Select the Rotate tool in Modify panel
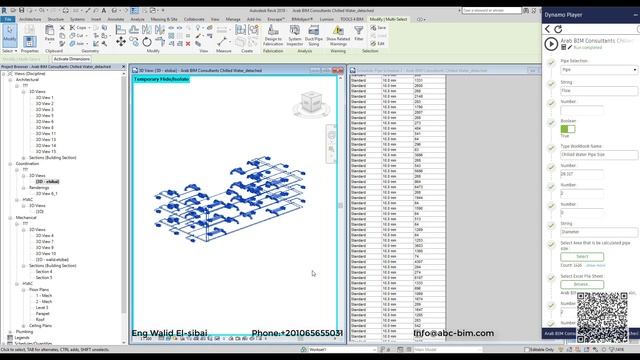 (x=147, y=42)
